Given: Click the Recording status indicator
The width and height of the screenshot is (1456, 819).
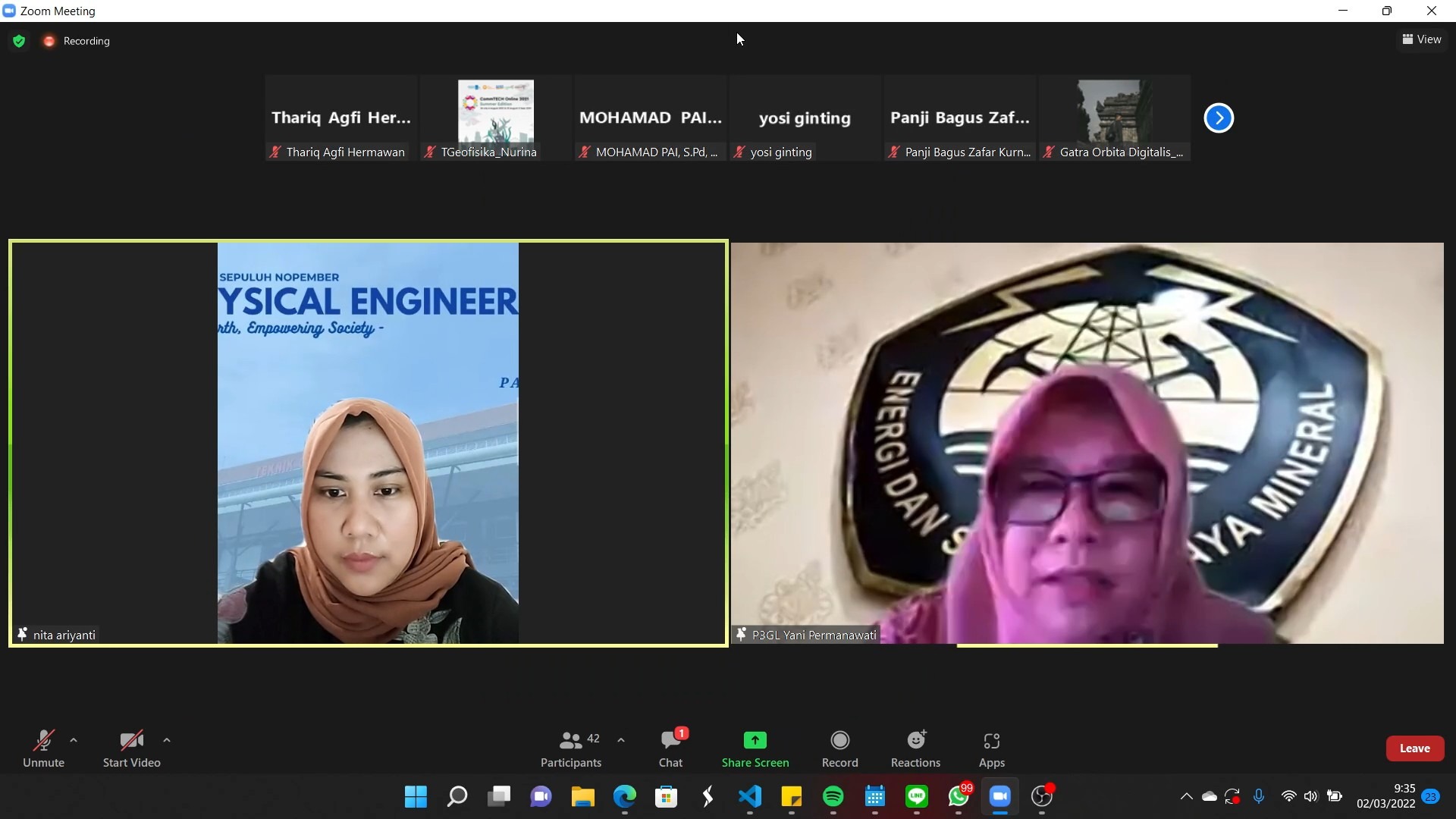Looking at the screenshot, I should tap(77, 41).
